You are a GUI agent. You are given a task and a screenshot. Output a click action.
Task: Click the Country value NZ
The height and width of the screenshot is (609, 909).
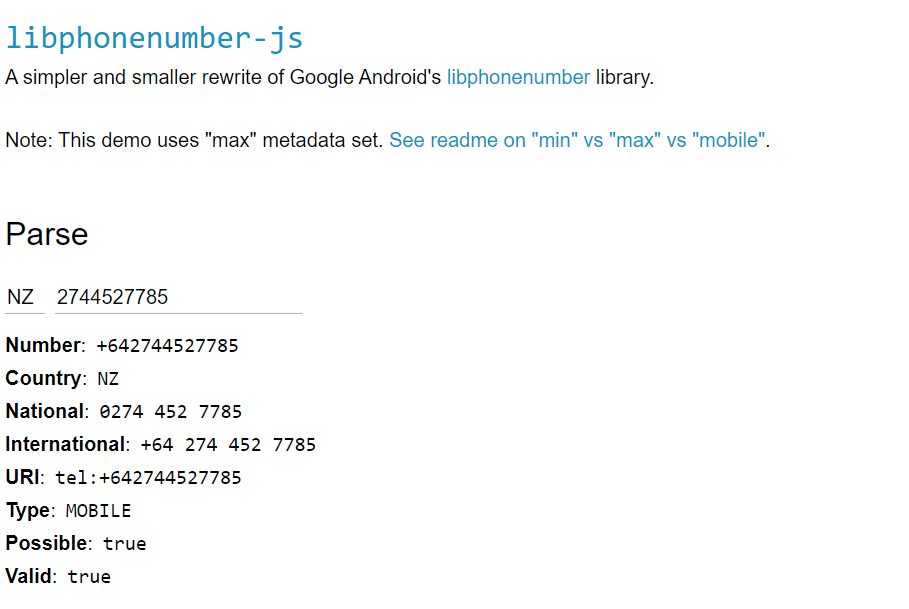point(107,378)
